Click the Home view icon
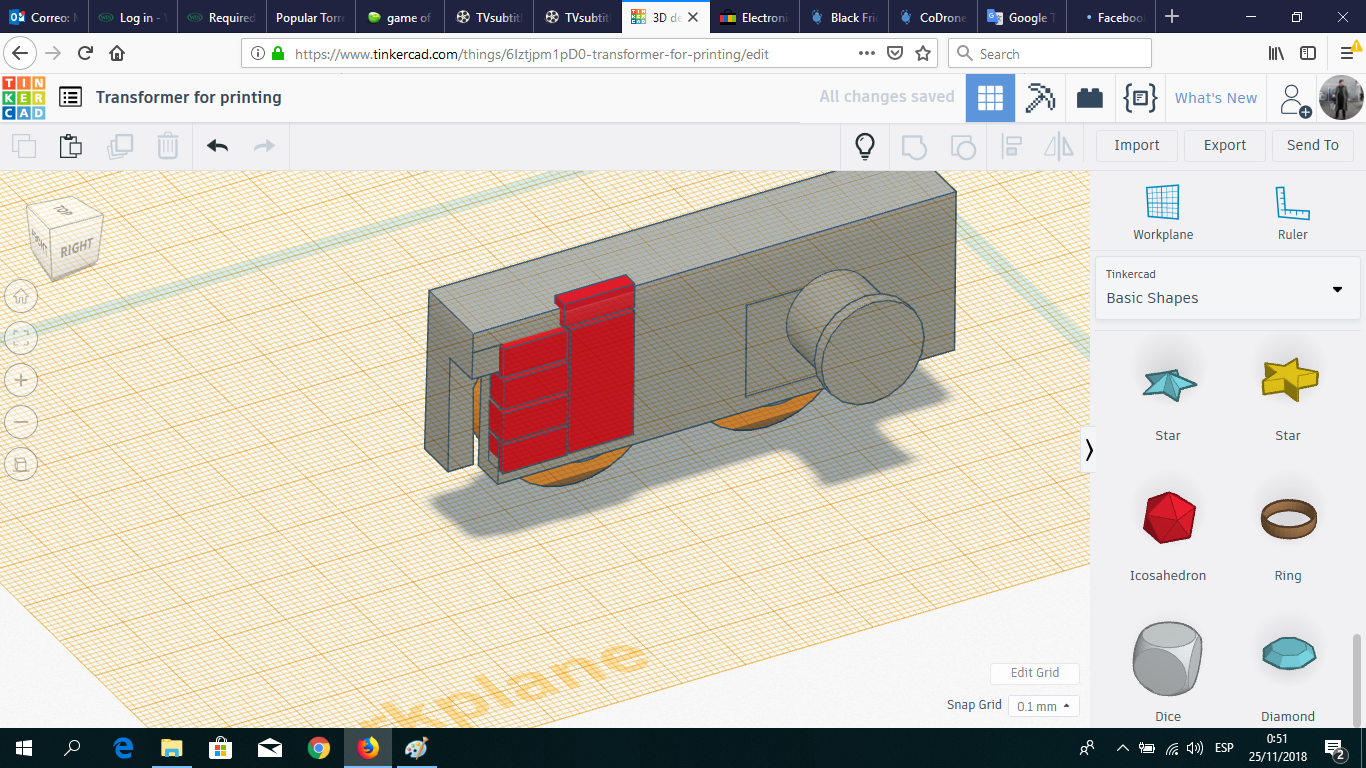Image resolution: width=1366 pixels, height=768 pixels. [21, 296]
